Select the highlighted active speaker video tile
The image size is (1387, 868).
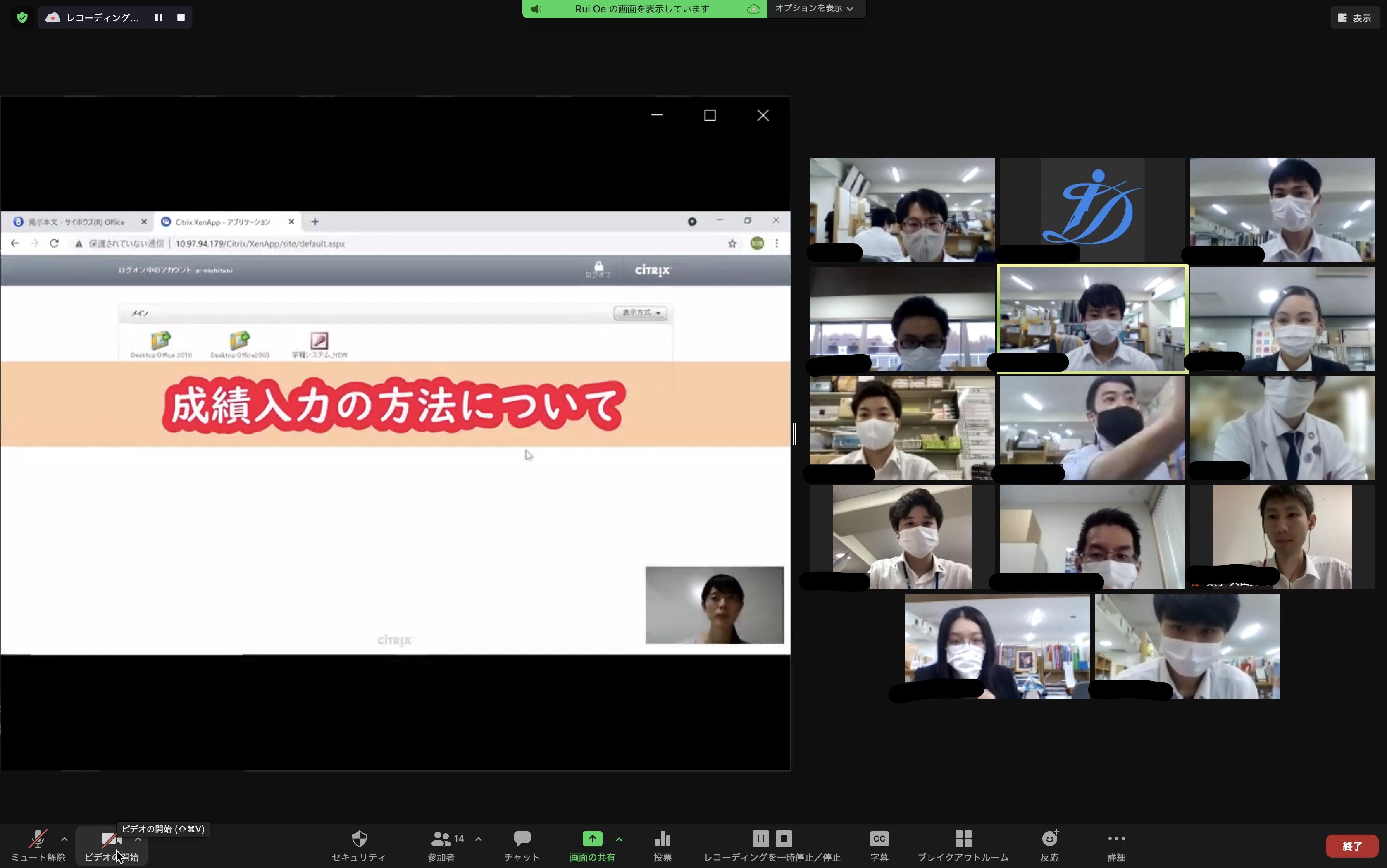tap(1092, 319)
